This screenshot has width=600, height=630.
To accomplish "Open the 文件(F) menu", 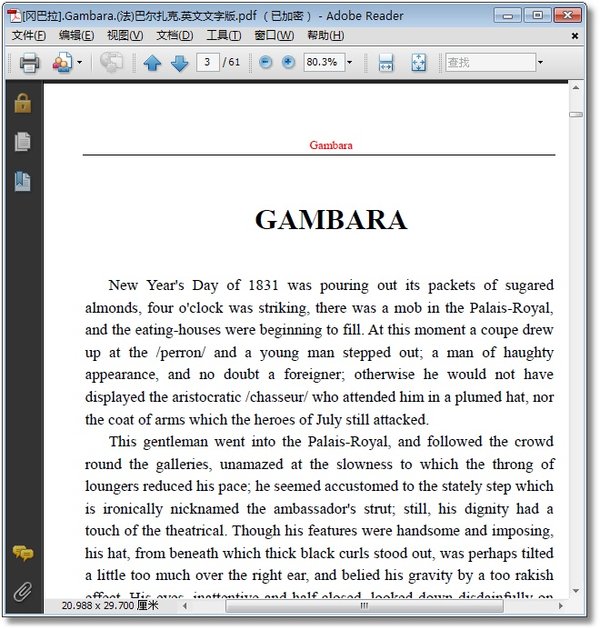I will coord(29,36).
